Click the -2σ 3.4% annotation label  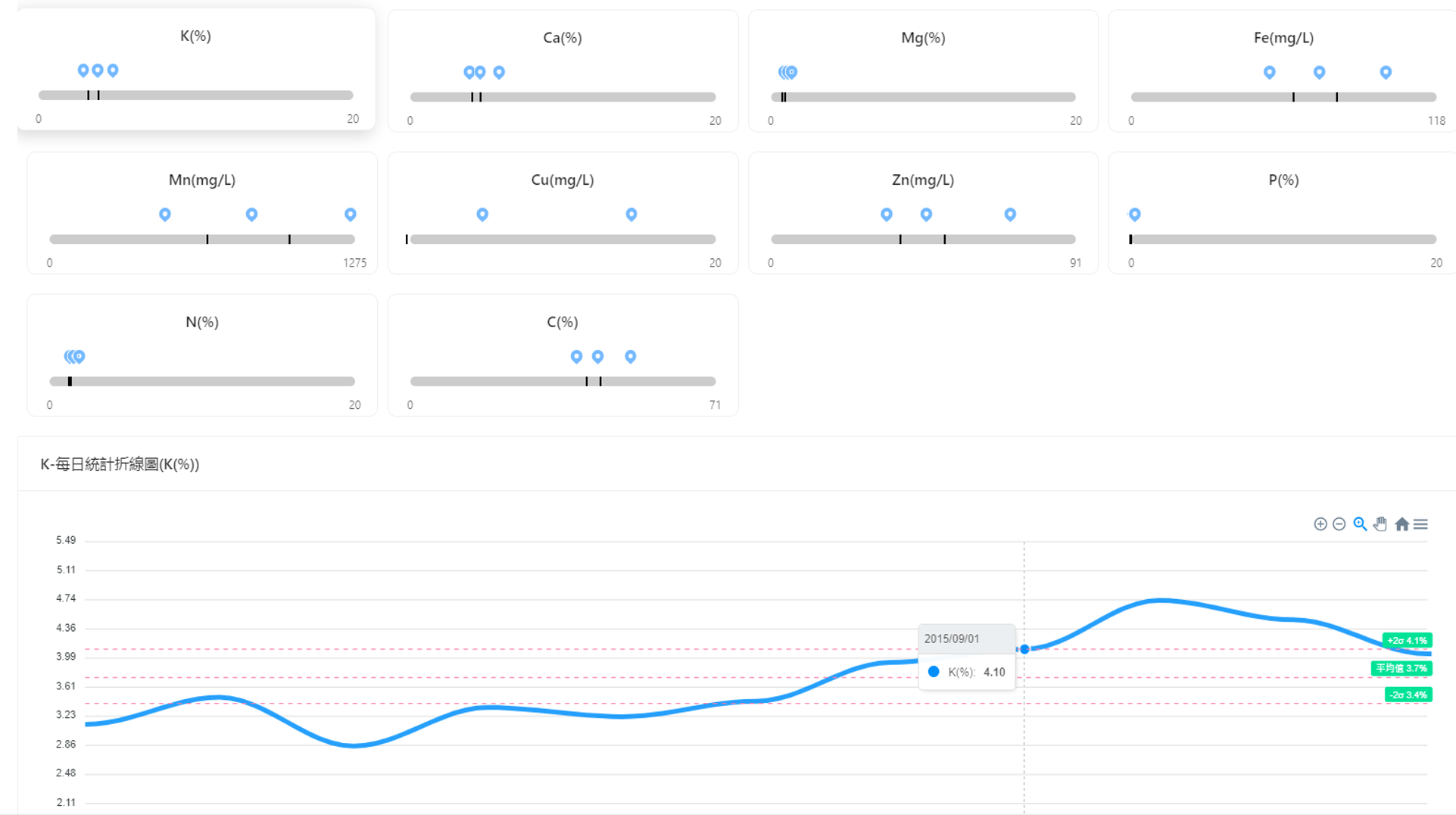pos(1408,695)
